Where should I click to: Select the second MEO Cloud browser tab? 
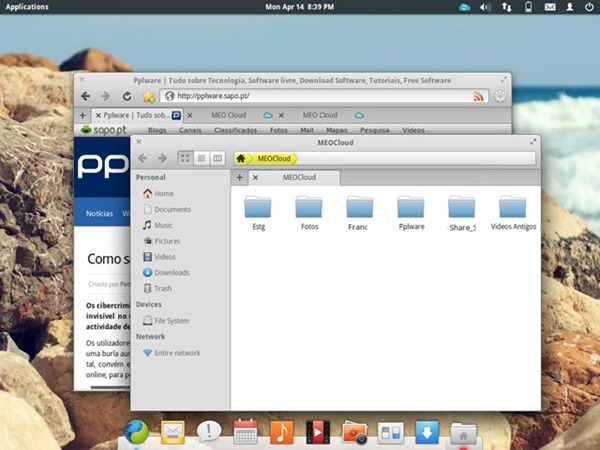[x=320, y=115]
